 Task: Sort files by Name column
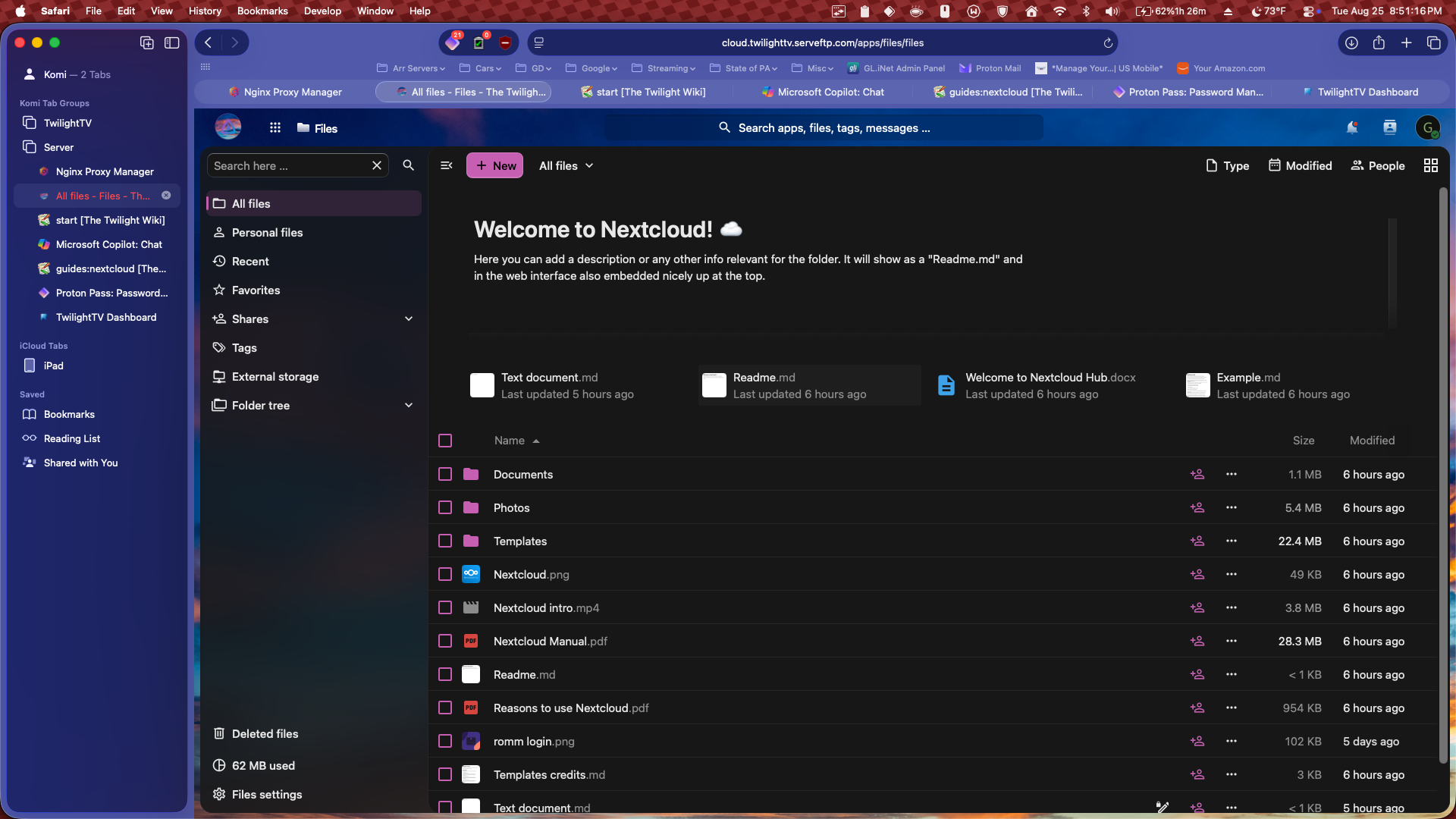(516, 441)
